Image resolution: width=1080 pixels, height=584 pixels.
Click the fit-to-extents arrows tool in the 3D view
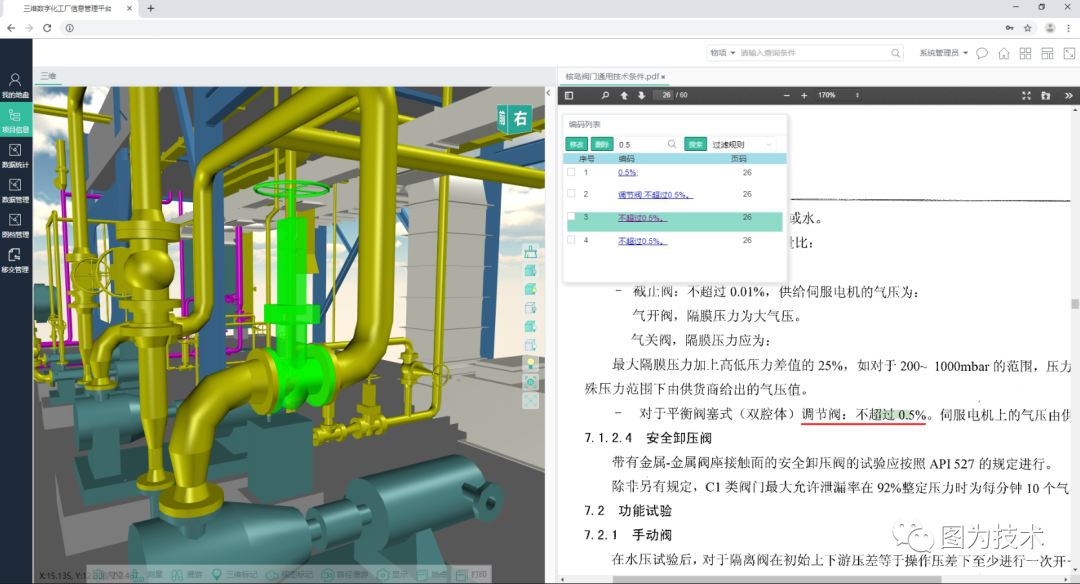click(530, 401)
